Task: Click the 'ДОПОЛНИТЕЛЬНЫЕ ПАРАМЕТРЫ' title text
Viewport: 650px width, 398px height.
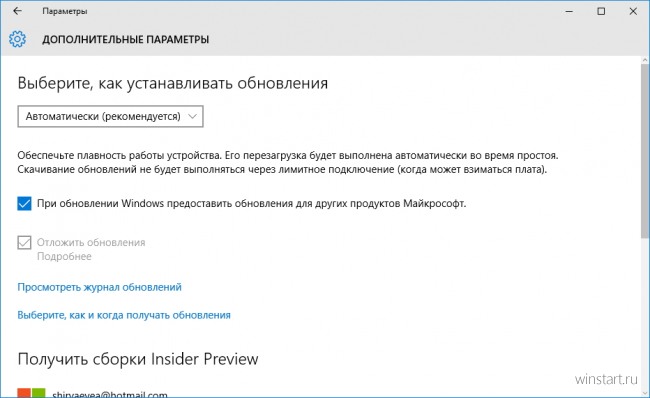Action: pos(126,39)
